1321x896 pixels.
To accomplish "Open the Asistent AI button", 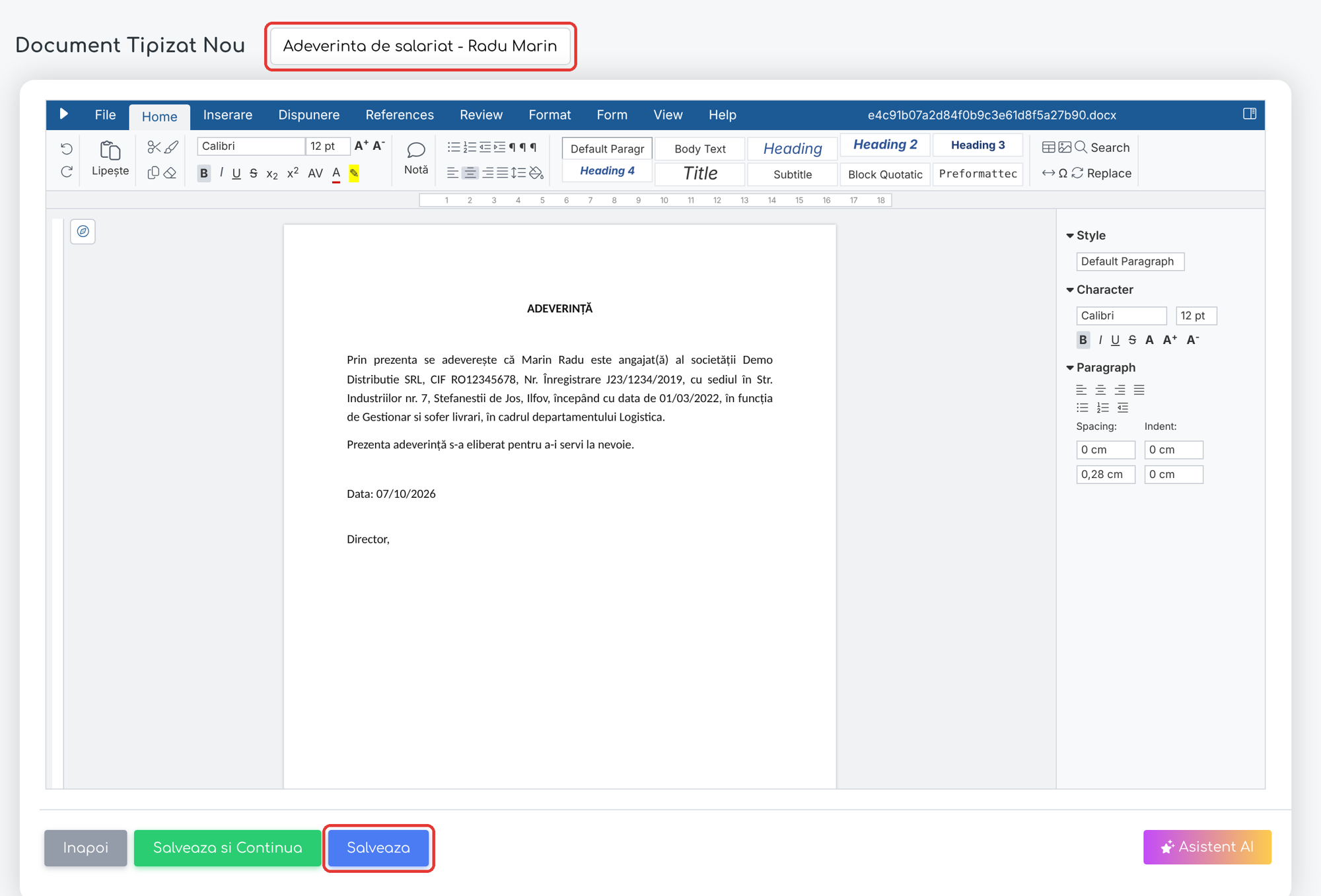I will click(1207, 847).
